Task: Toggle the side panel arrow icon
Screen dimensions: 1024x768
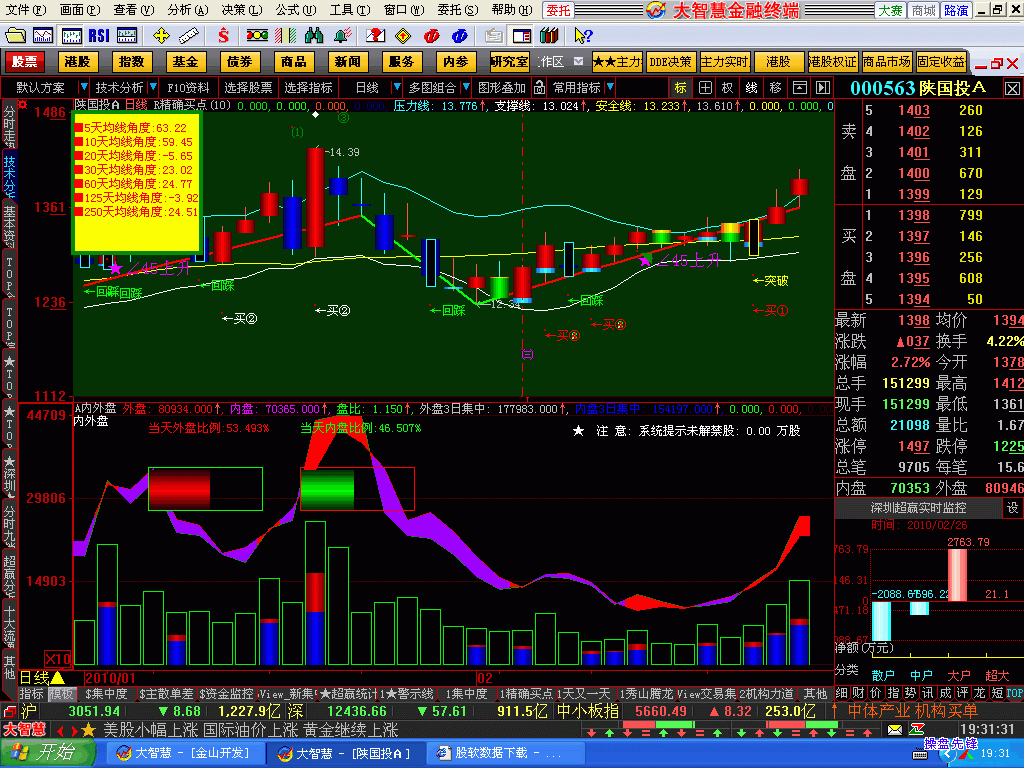Action: (x=823, y=87)
